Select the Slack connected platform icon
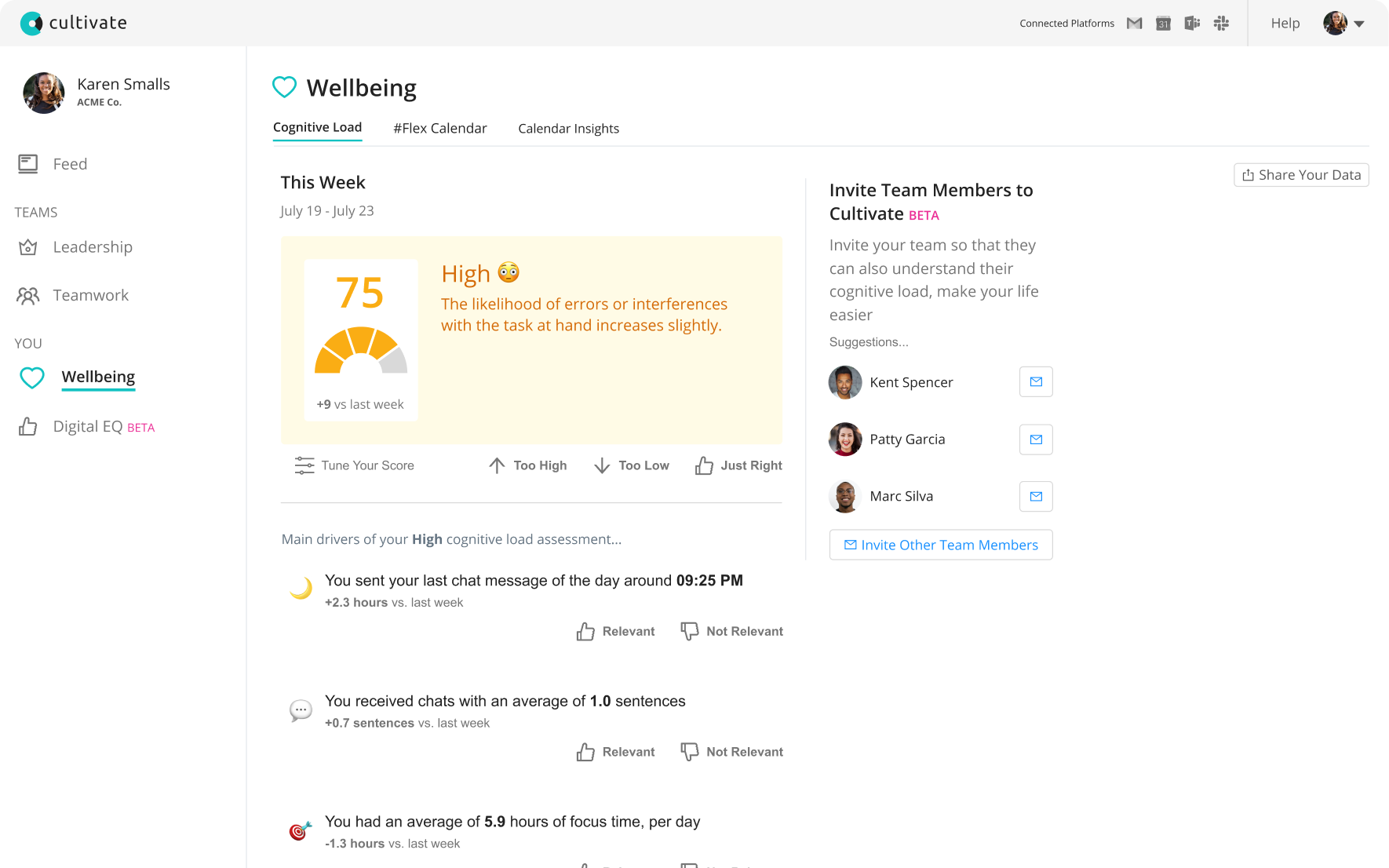Image resolution: width=1389 pixels, height=868 pixels. [x=1221, y=23]
